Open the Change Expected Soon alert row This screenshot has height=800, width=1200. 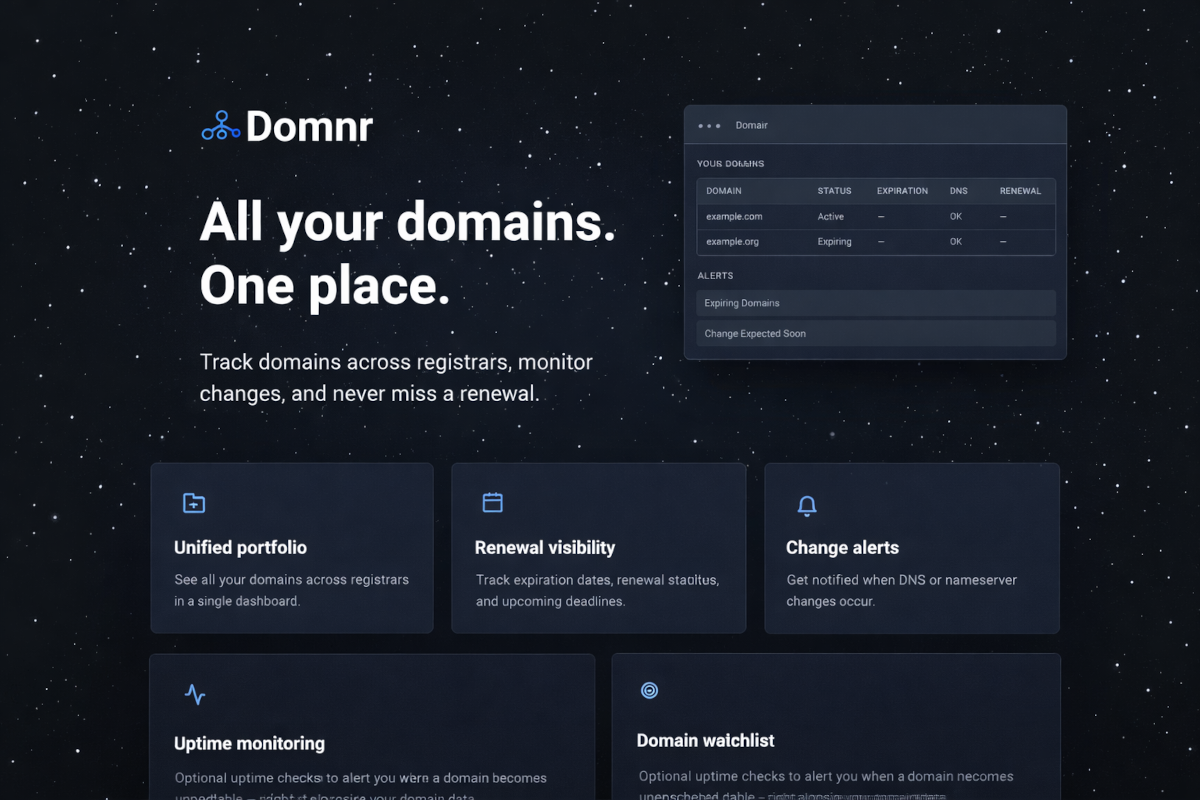tap(876, 334)
